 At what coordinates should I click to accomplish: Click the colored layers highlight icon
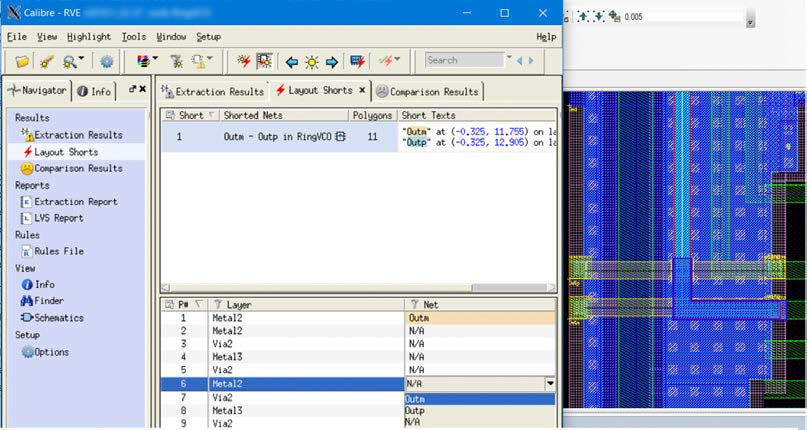143,62
